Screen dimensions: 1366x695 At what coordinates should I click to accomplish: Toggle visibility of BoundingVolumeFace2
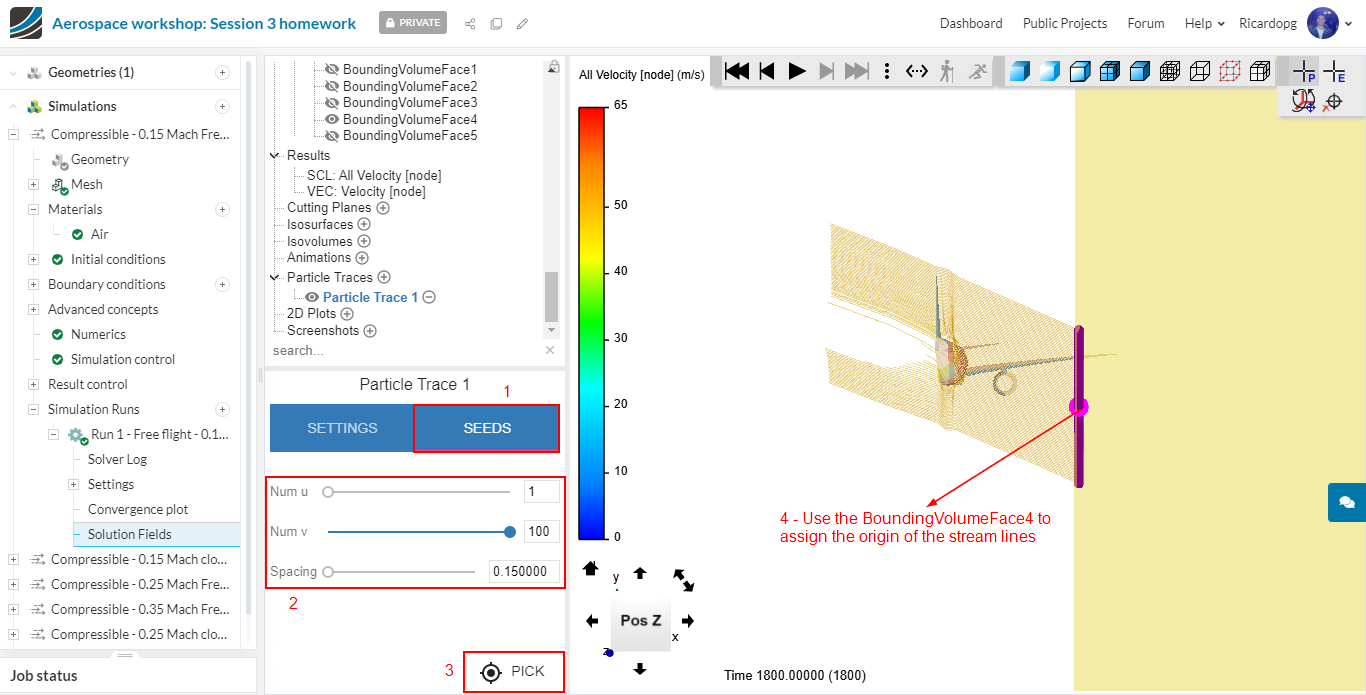pyautogui.click(x=333, y=87)
